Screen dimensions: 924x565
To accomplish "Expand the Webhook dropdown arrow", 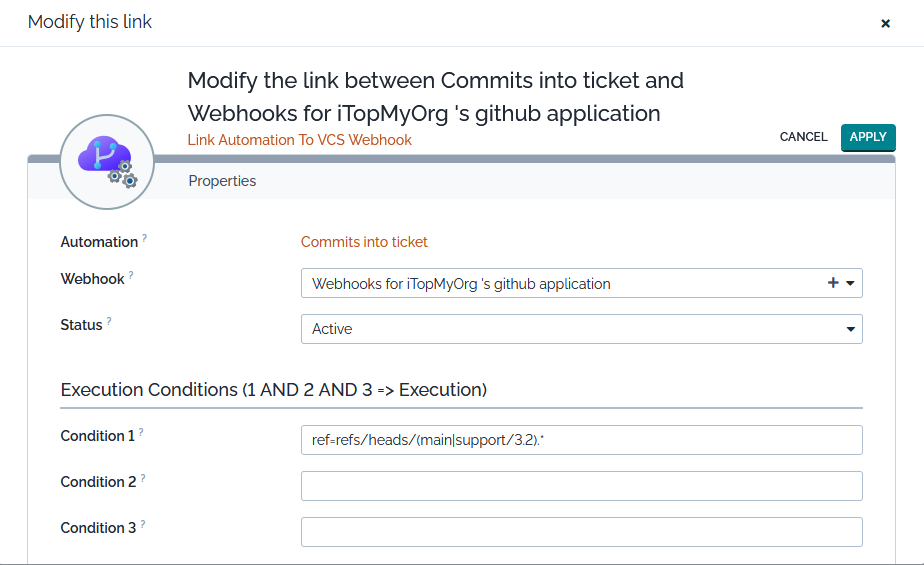I will [850, 284].
